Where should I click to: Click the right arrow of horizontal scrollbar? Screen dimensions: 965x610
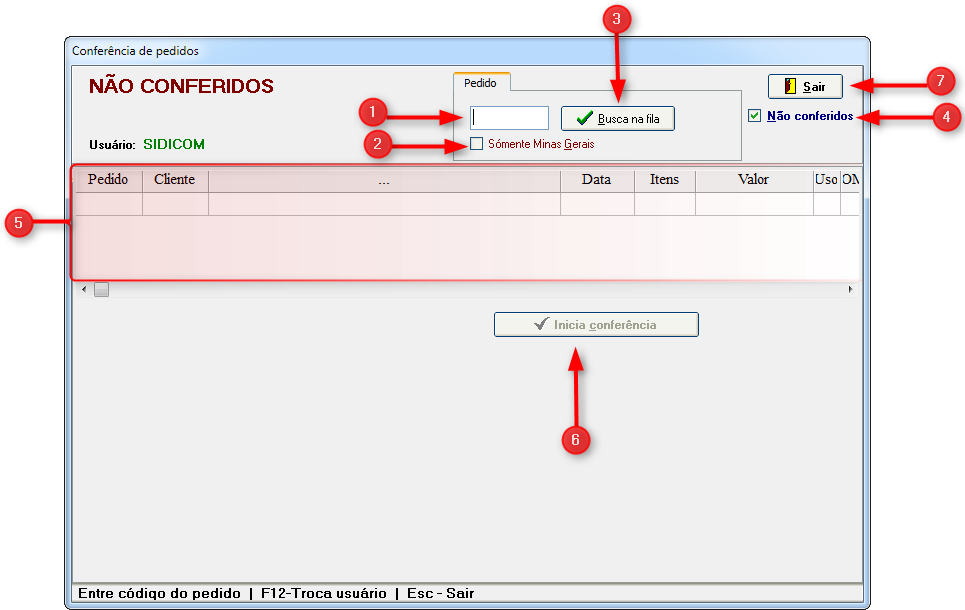click(851, 289)
